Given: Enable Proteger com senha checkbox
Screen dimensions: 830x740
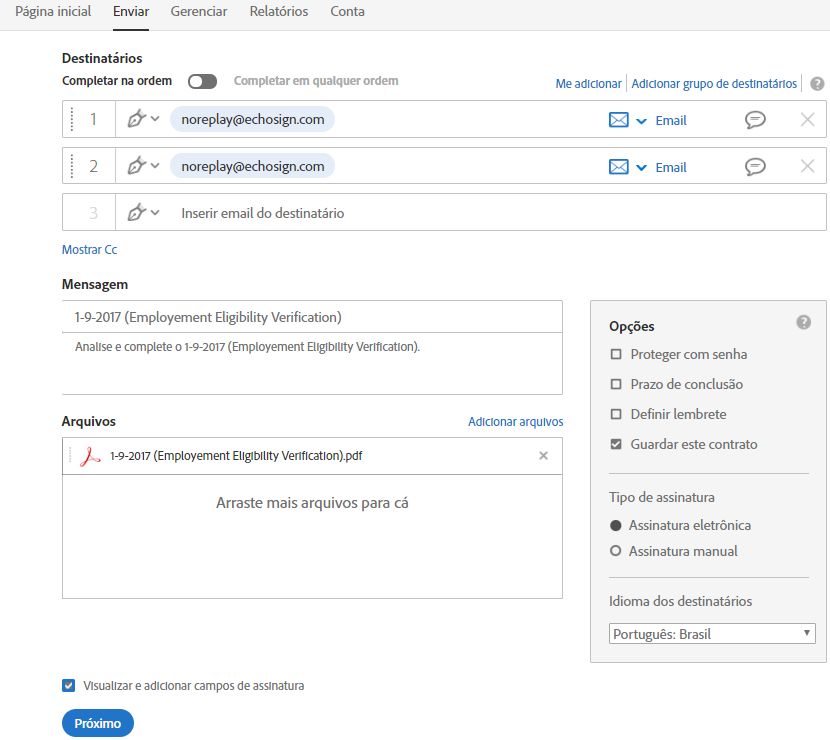Looking at the screenshot, I should click(x=616, y=354).
